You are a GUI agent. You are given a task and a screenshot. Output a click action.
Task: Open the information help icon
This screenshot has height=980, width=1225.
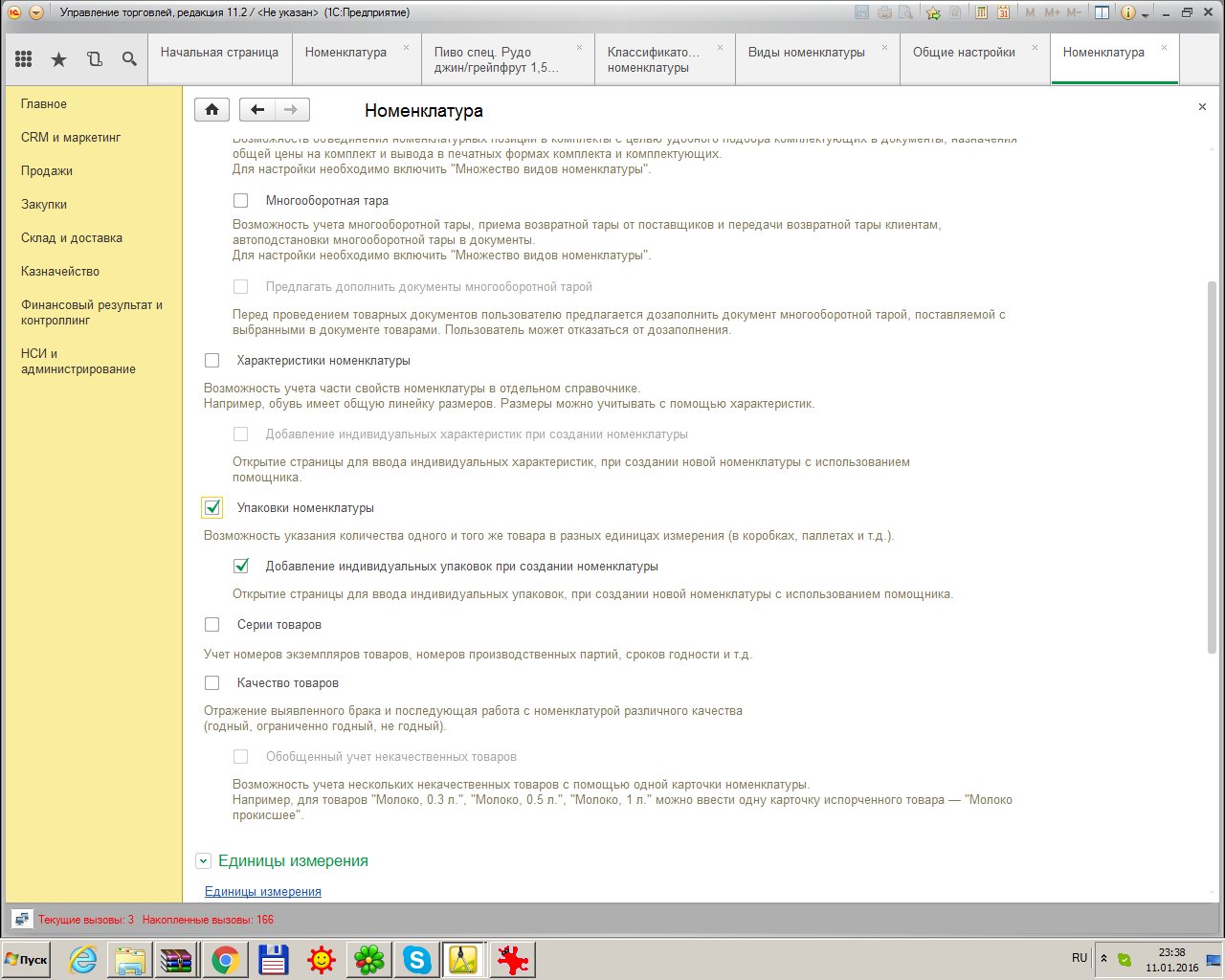point(1128,12)
